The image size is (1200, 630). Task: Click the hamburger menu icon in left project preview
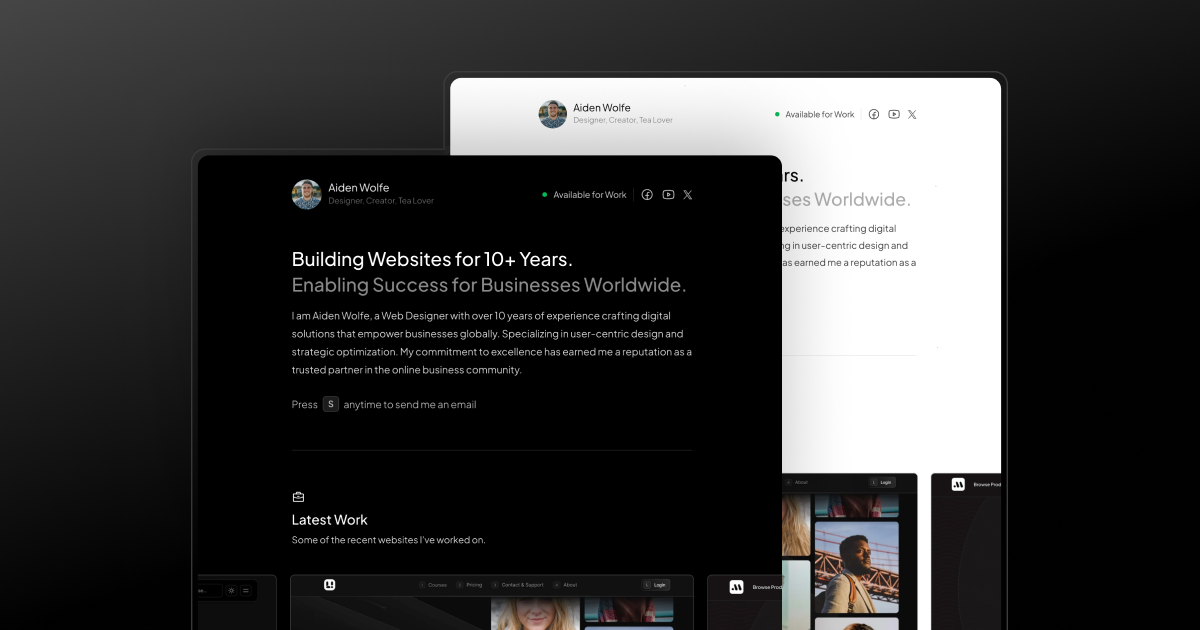coord(246,591)
